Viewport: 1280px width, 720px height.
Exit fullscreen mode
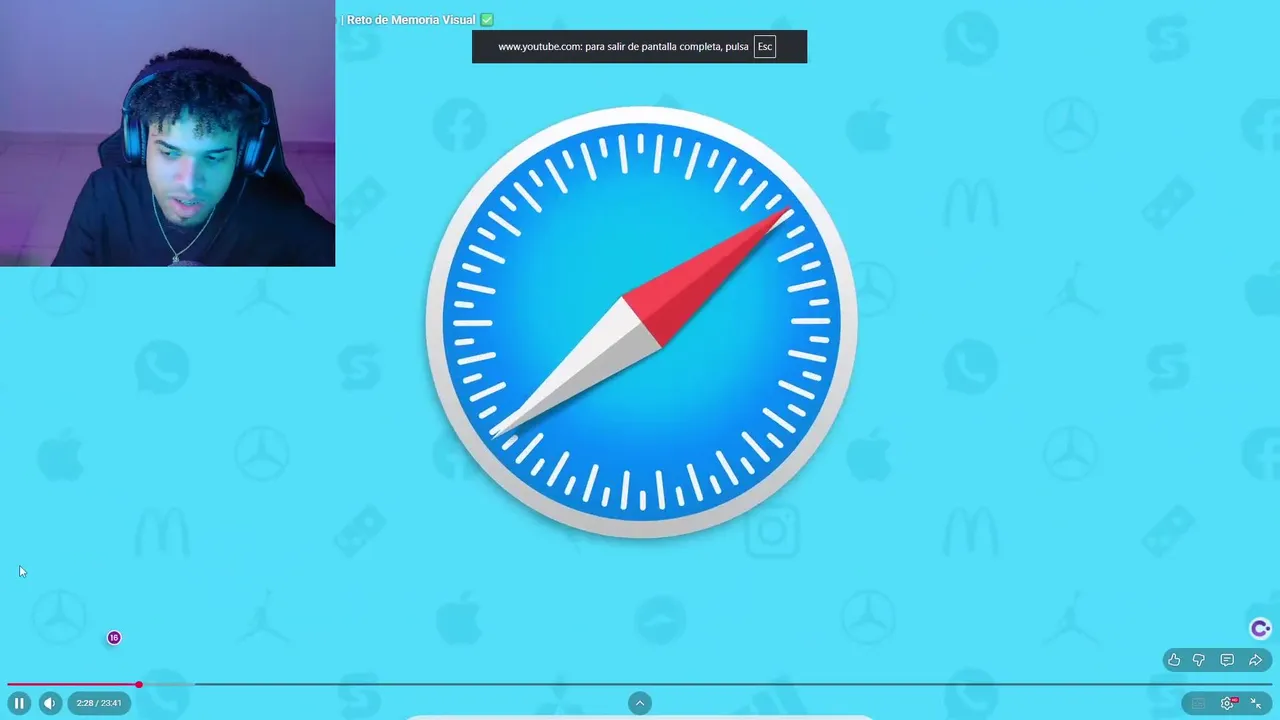(x=1256, y=703)
